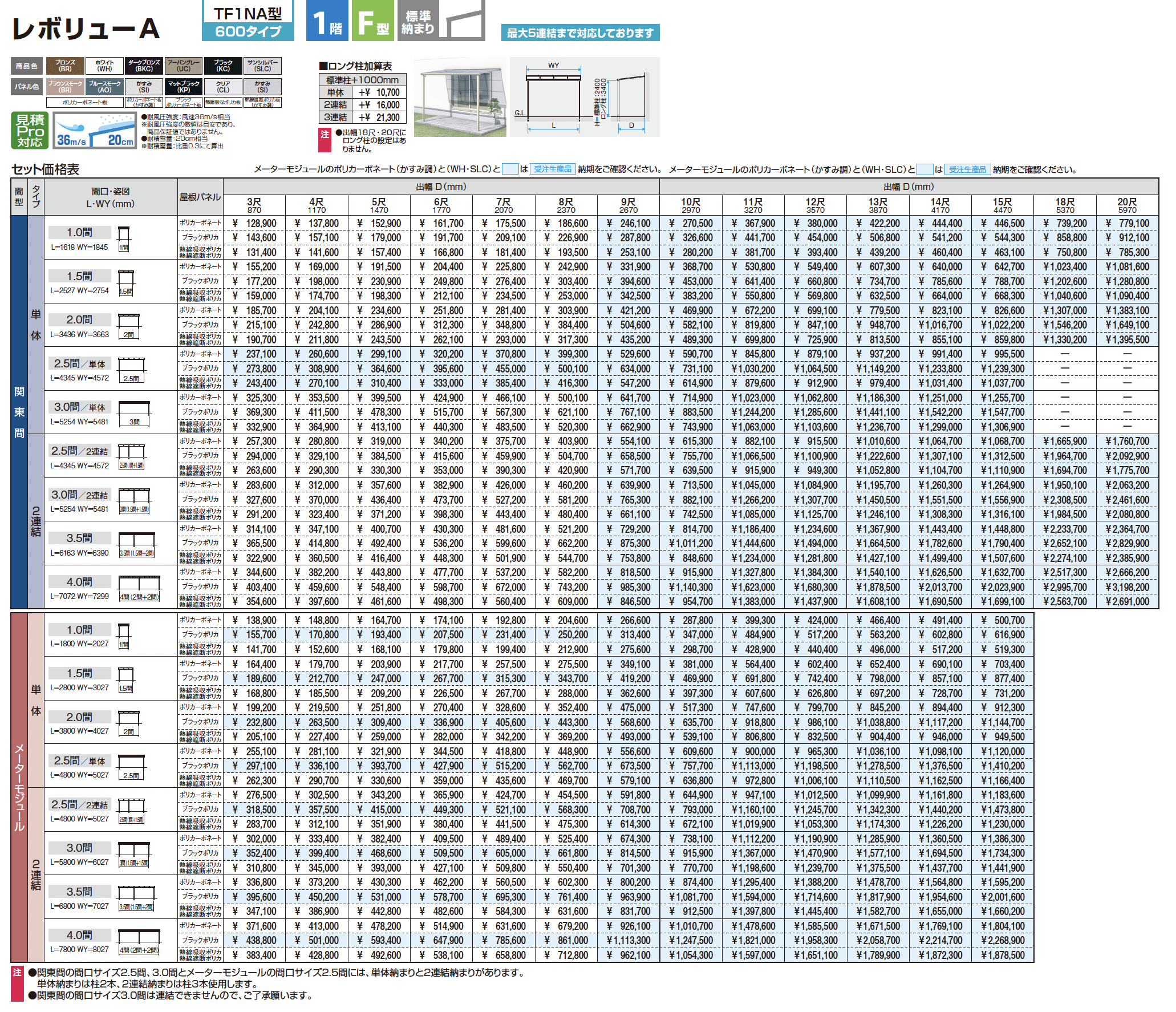Open the terrace roof product photo
Viewport: 1176px width, 1012px height.
[x=460, y=97]
